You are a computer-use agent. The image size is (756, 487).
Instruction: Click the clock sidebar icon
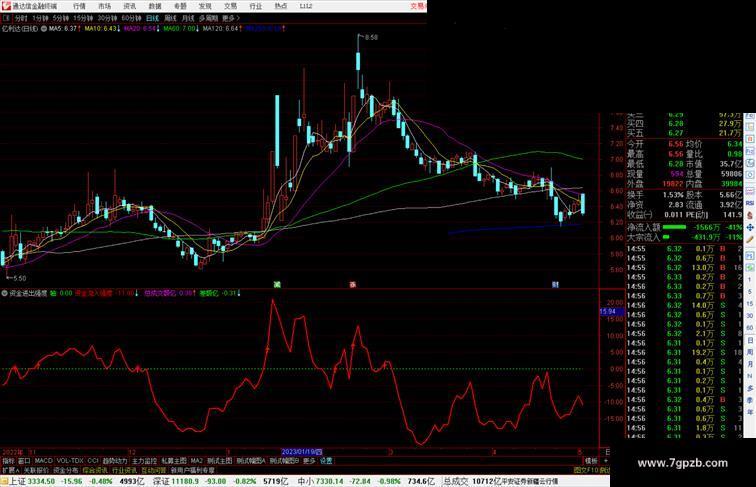(750, 175)
